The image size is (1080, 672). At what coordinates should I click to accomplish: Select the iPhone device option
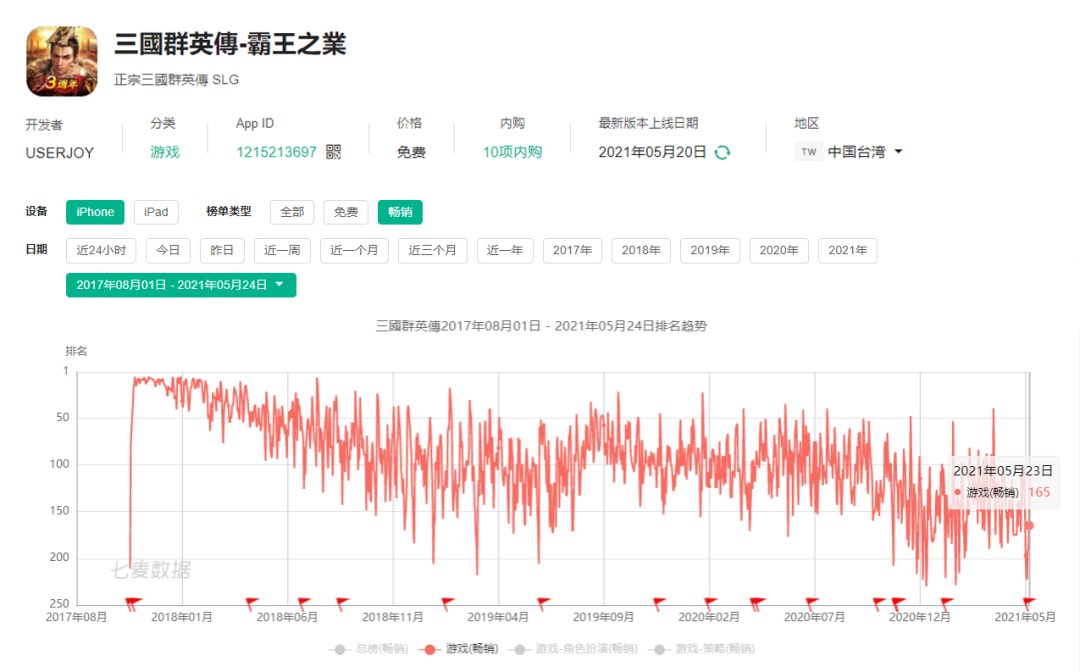pos(95,212)
